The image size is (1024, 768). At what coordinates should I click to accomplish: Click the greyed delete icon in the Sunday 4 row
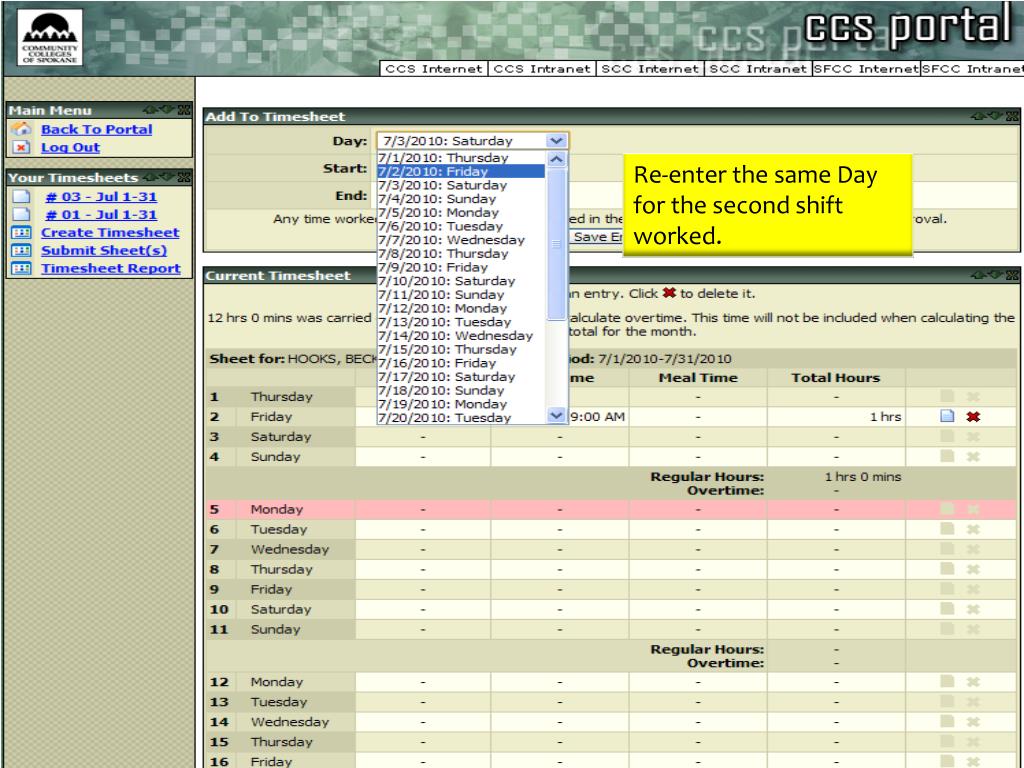click(973, 456)
